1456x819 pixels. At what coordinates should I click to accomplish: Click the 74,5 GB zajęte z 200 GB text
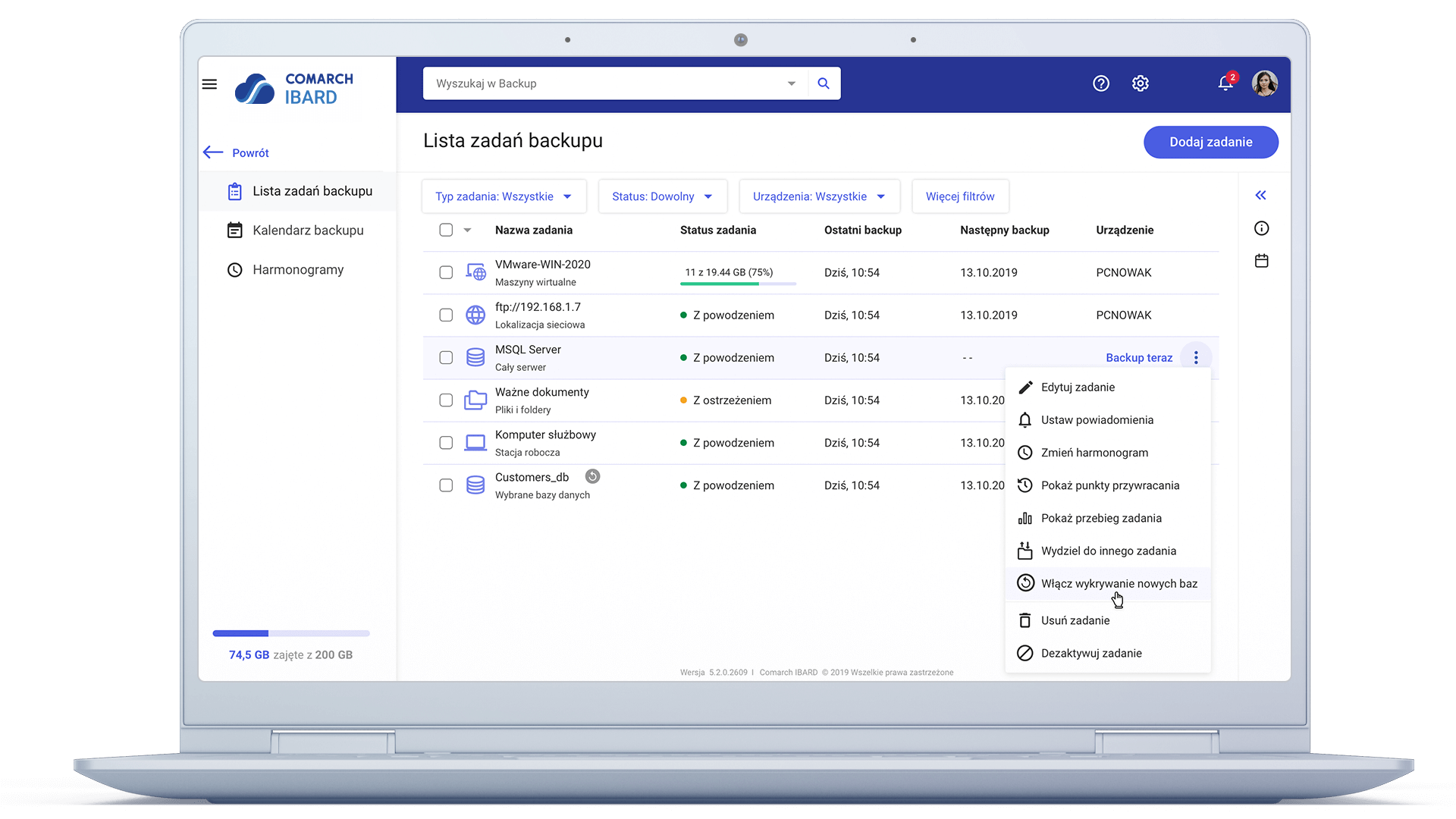pos(290,654)
